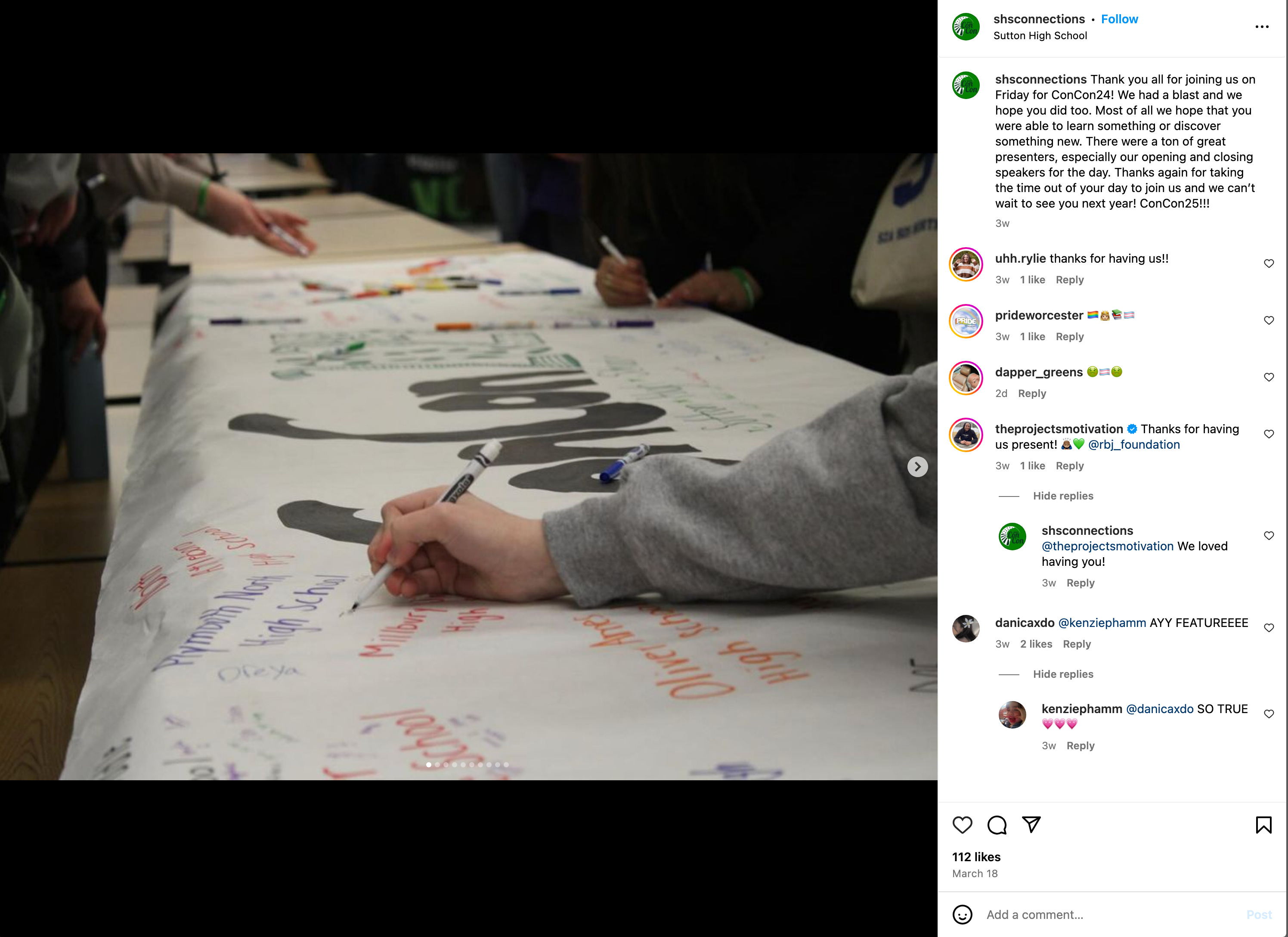The width and height of the screenshot is (1288, 937).
Task: Like theprojectsmotivation's comment
Action: pos(1269,434)
